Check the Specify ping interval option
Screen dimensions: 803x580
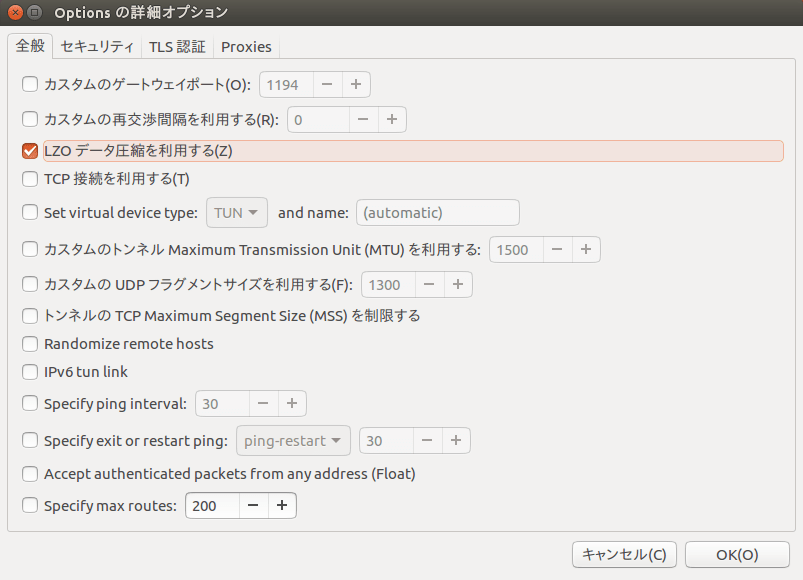[29, 404]
